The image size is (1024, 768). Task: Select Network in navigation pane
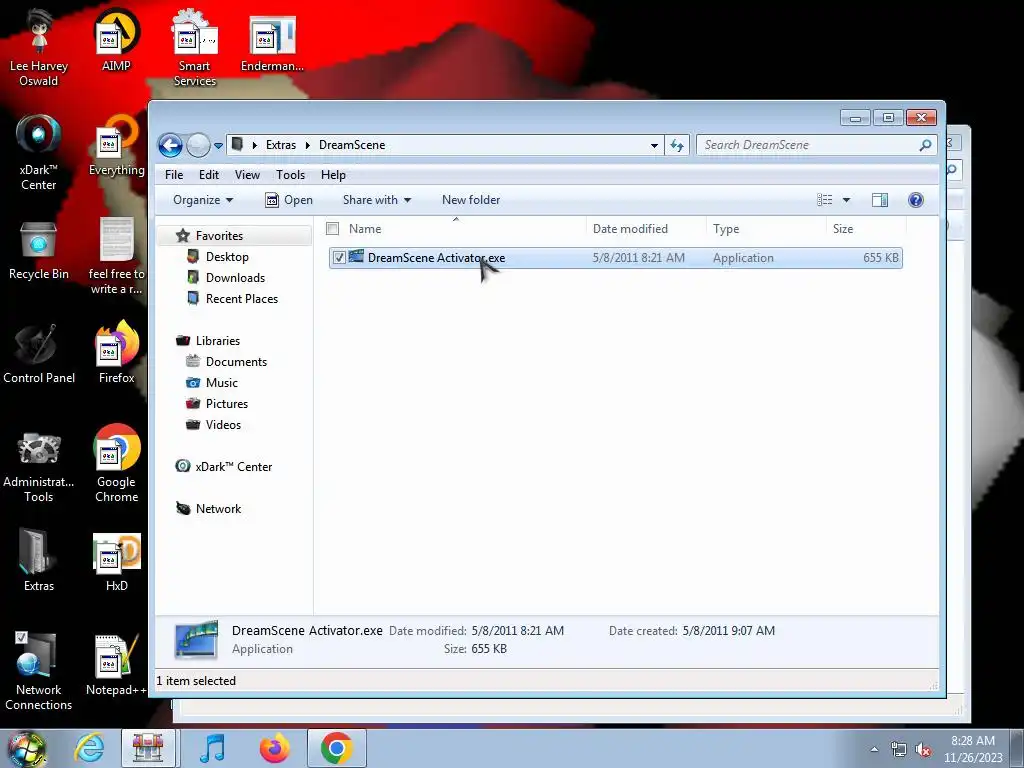pos(218,509)
